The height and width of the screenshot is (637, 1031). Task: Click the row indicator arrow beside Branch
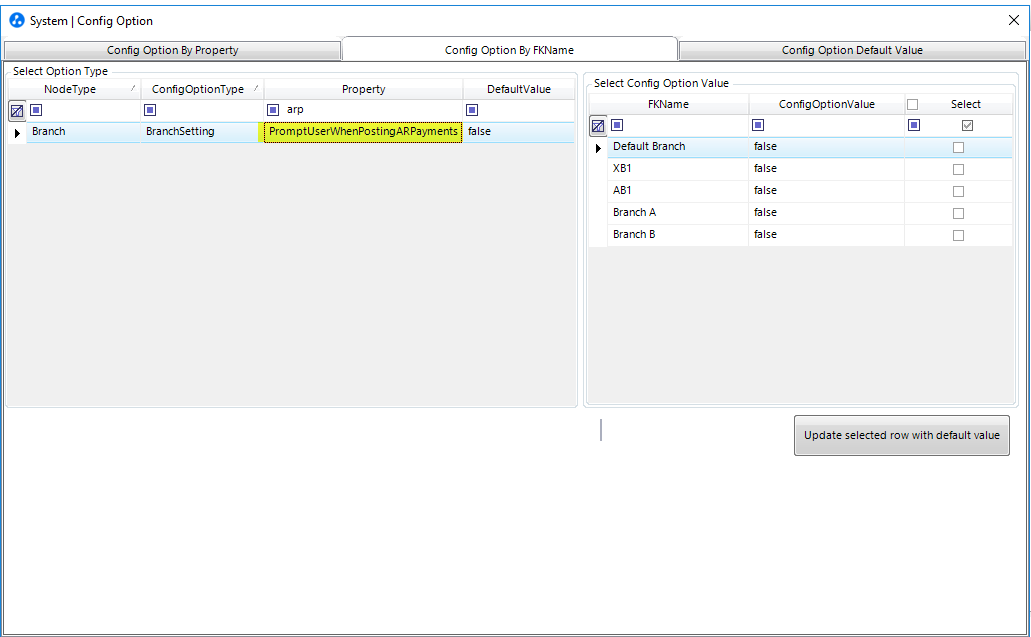pos(17,133)
